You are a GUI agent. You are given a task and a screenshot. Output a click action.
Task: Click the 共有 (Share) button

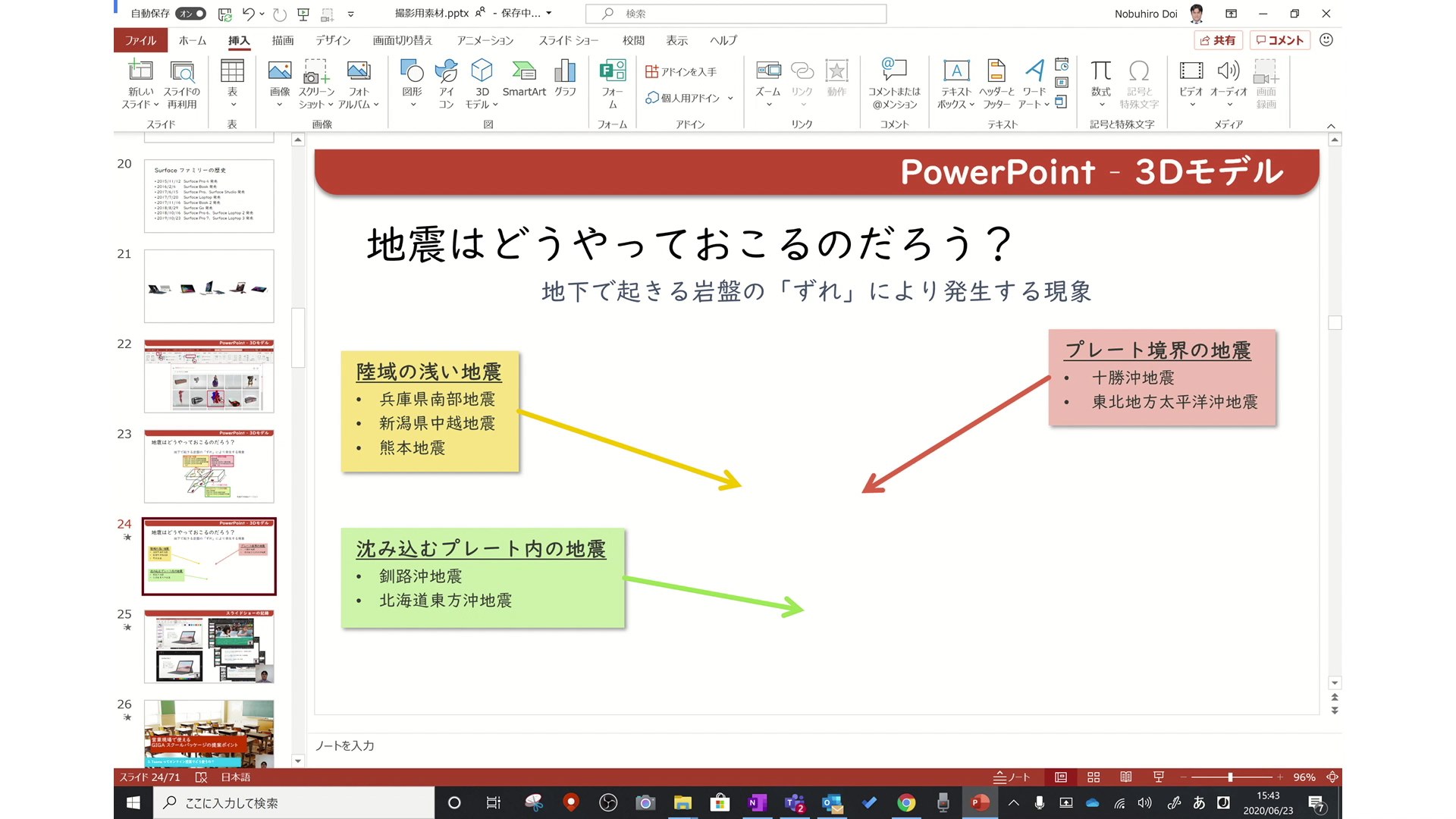point(1219,40)
